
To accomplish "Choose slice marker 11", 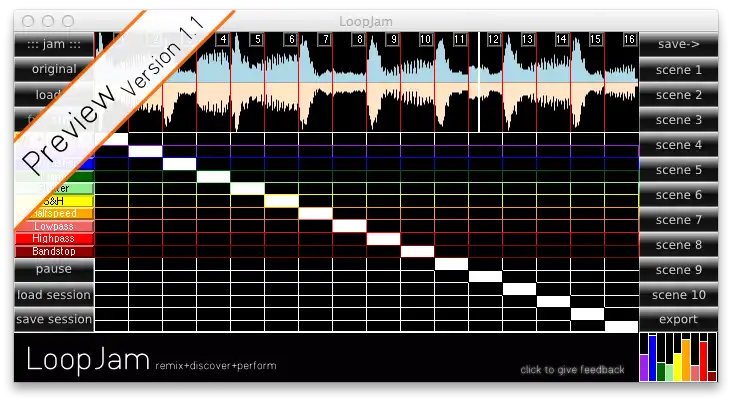I will coord(460,39).
